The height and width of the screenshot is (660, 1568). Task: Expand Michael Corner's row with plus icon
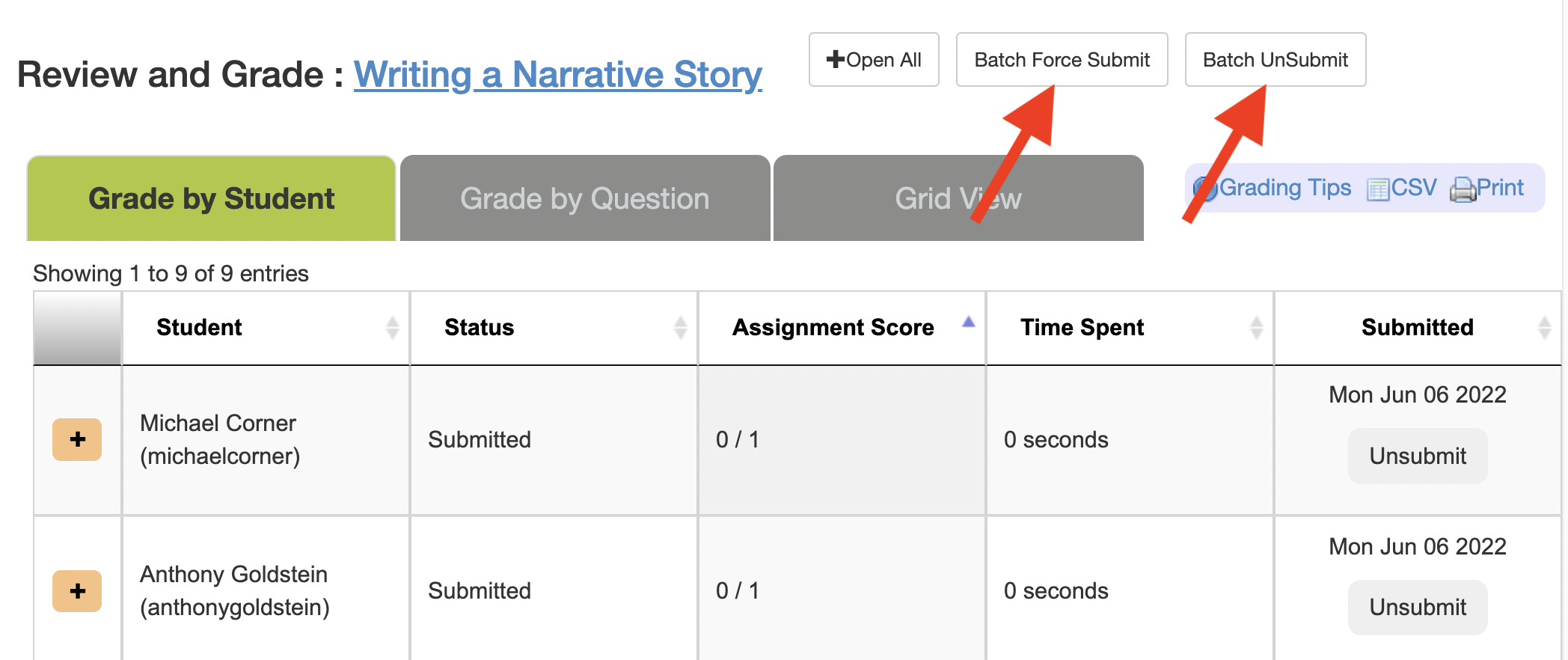click(77, 439)
